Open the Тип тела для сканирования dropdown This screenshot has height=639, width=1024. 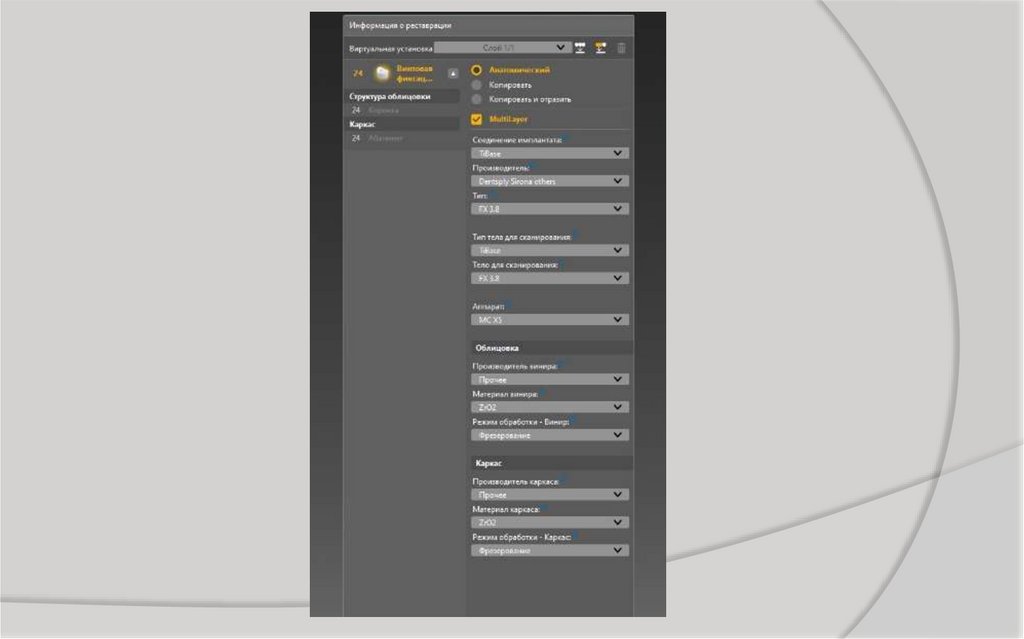click(550, 250)
